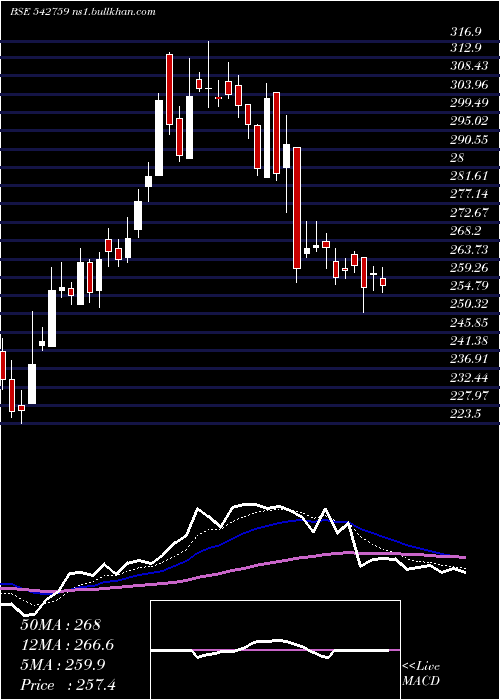Click the 254.79 price axis label

point(469,285)
